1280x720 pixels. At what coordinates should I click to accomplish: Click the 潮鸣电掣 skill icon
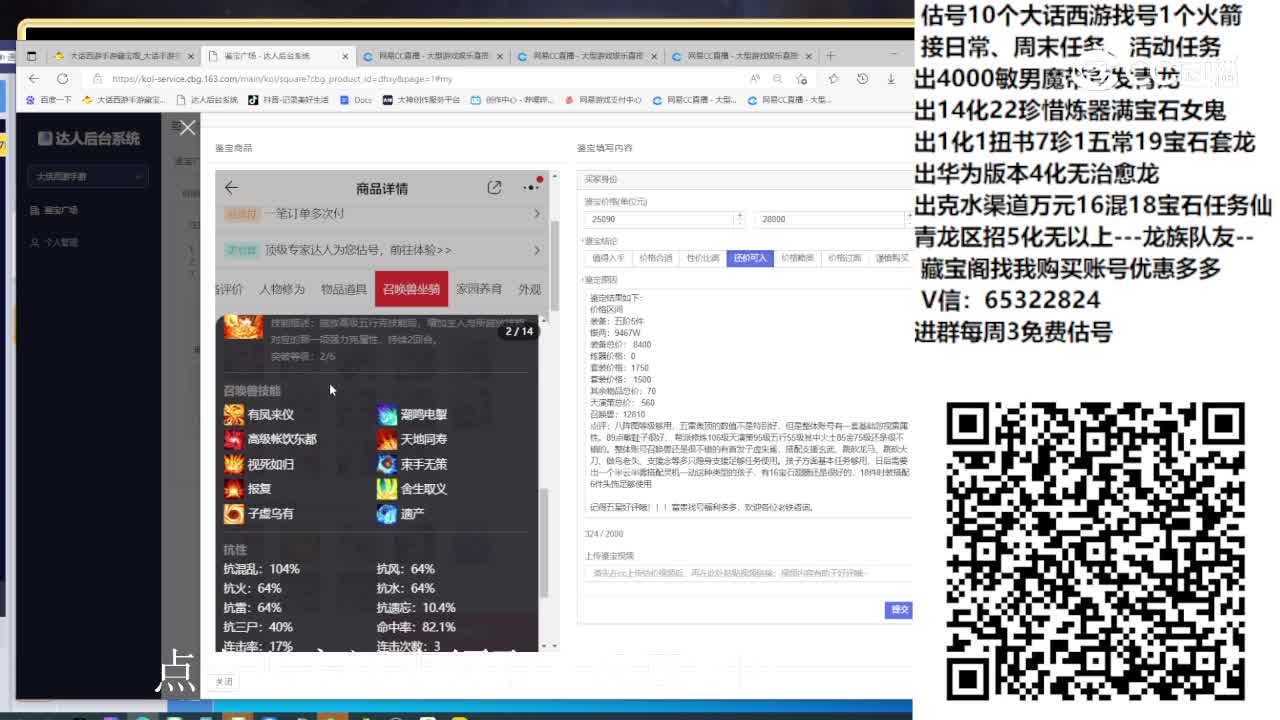(387, 414)
